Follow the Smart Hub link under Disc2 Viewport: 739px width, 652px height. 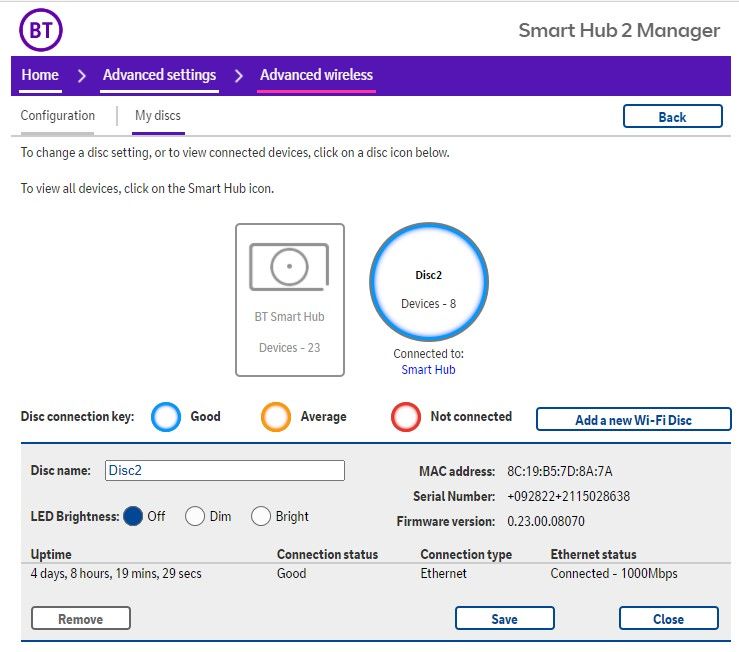[428, 370]
